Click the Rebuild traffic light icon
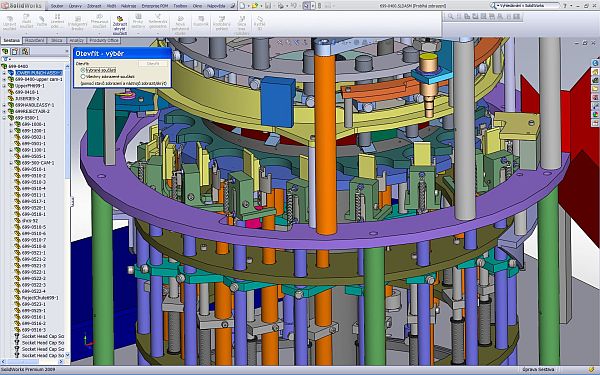The image size is (600, 375). (320, 6)
